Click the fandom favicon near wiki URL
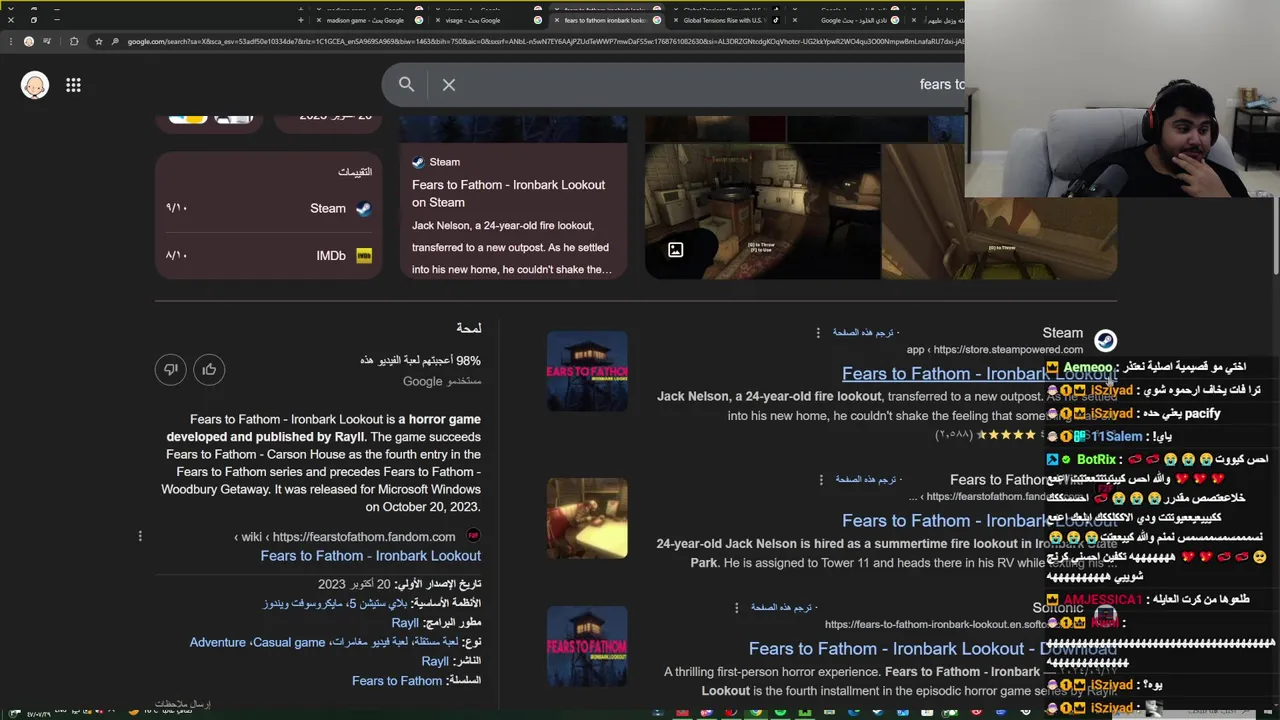Viewport: 1280px width, 720px height. click(474, 536)
